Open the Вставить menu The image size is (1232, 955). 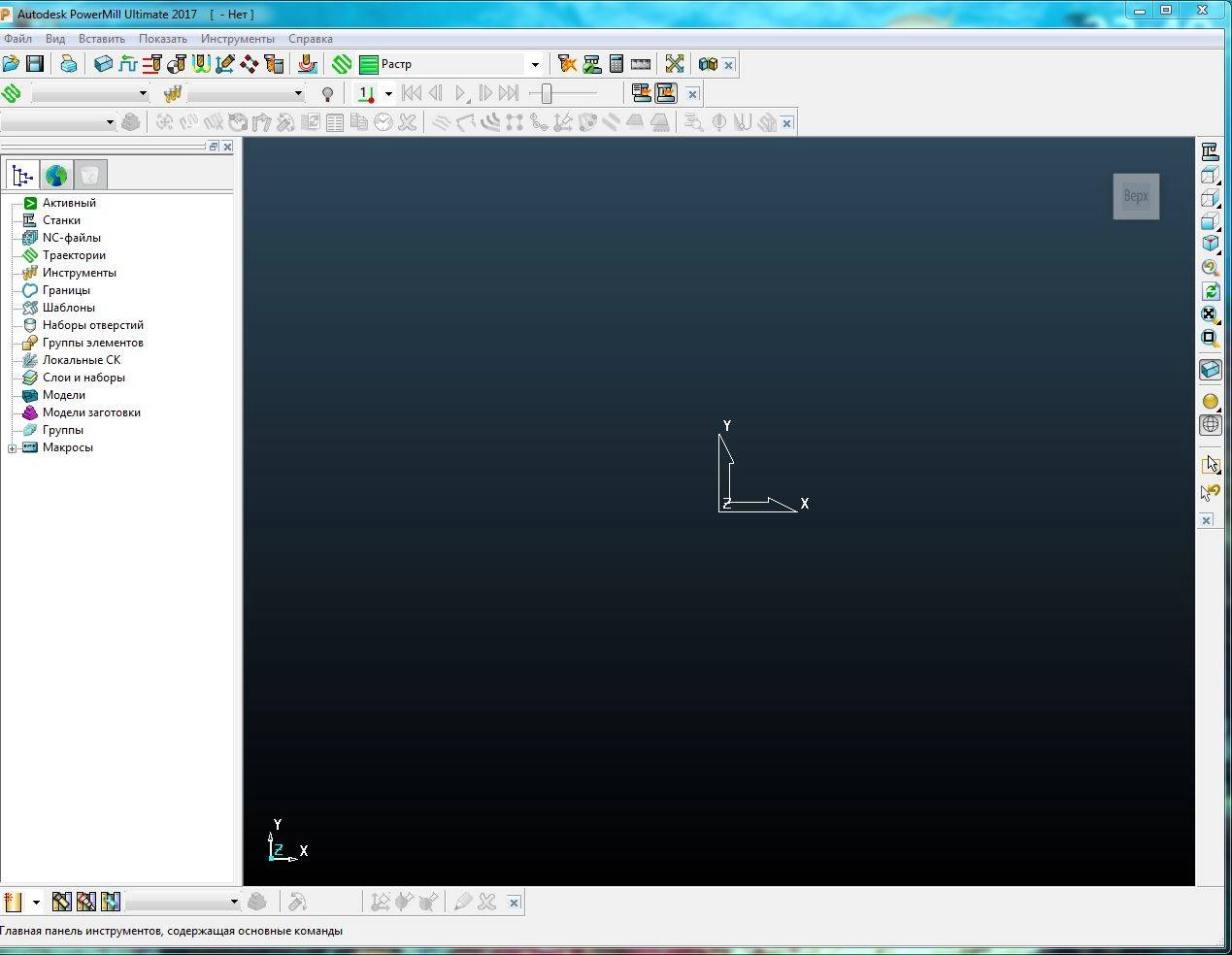102,39
